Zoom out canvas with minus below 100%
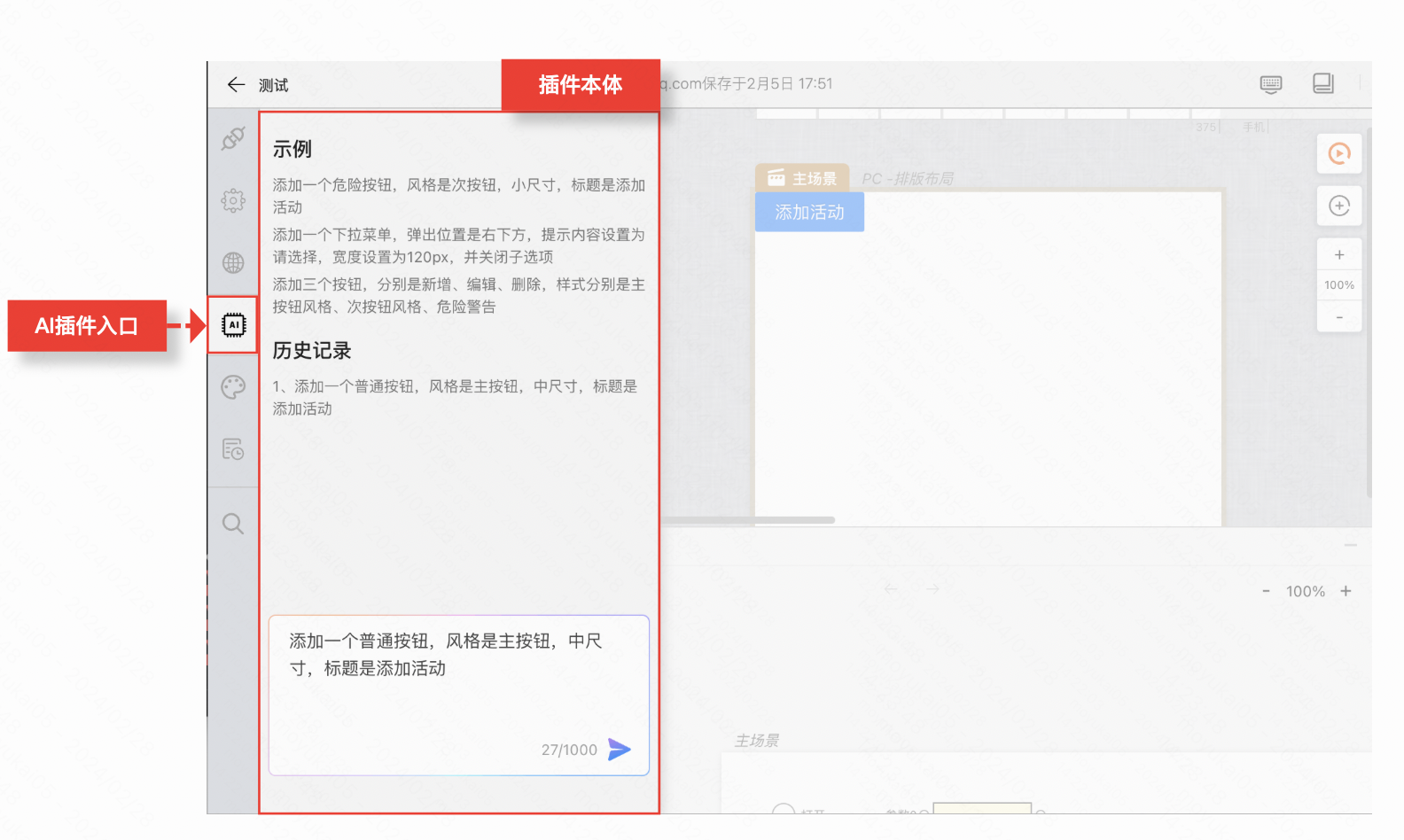The width and height of the screenshot is (1404, 840). click(x=1338, y=316)
